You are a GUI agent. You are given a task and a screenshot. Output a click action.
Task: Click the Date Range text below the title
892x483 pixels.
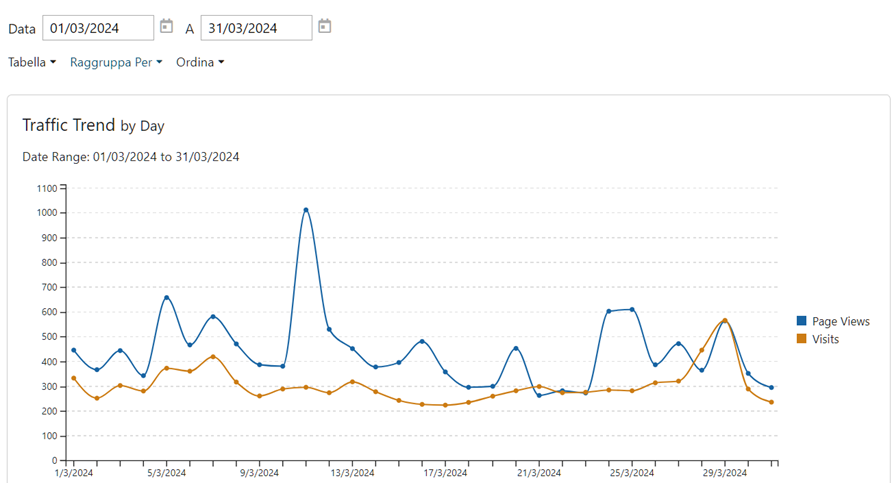pyautogui.click(x=130, y=157)
